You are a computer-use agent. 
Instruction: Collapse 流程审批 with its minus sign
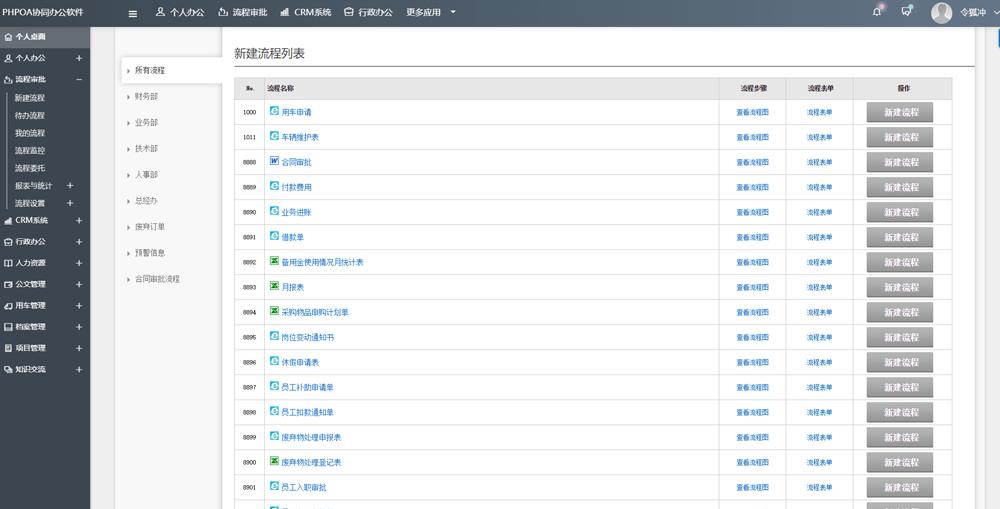coord(79,79)
